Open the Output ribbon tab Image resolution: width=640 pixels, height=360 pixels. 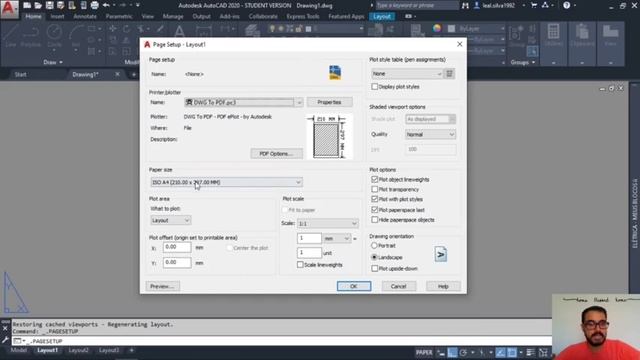[201, 16]
